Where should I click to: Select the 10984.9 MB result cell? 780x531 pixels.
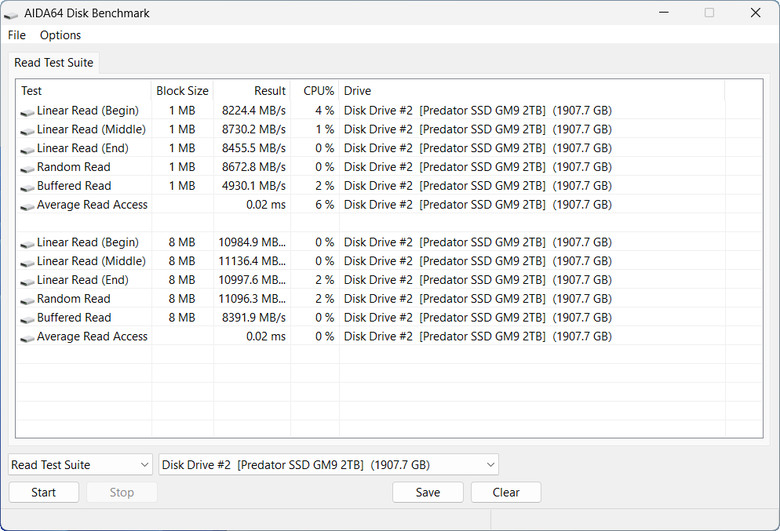[x=252, y=242]
